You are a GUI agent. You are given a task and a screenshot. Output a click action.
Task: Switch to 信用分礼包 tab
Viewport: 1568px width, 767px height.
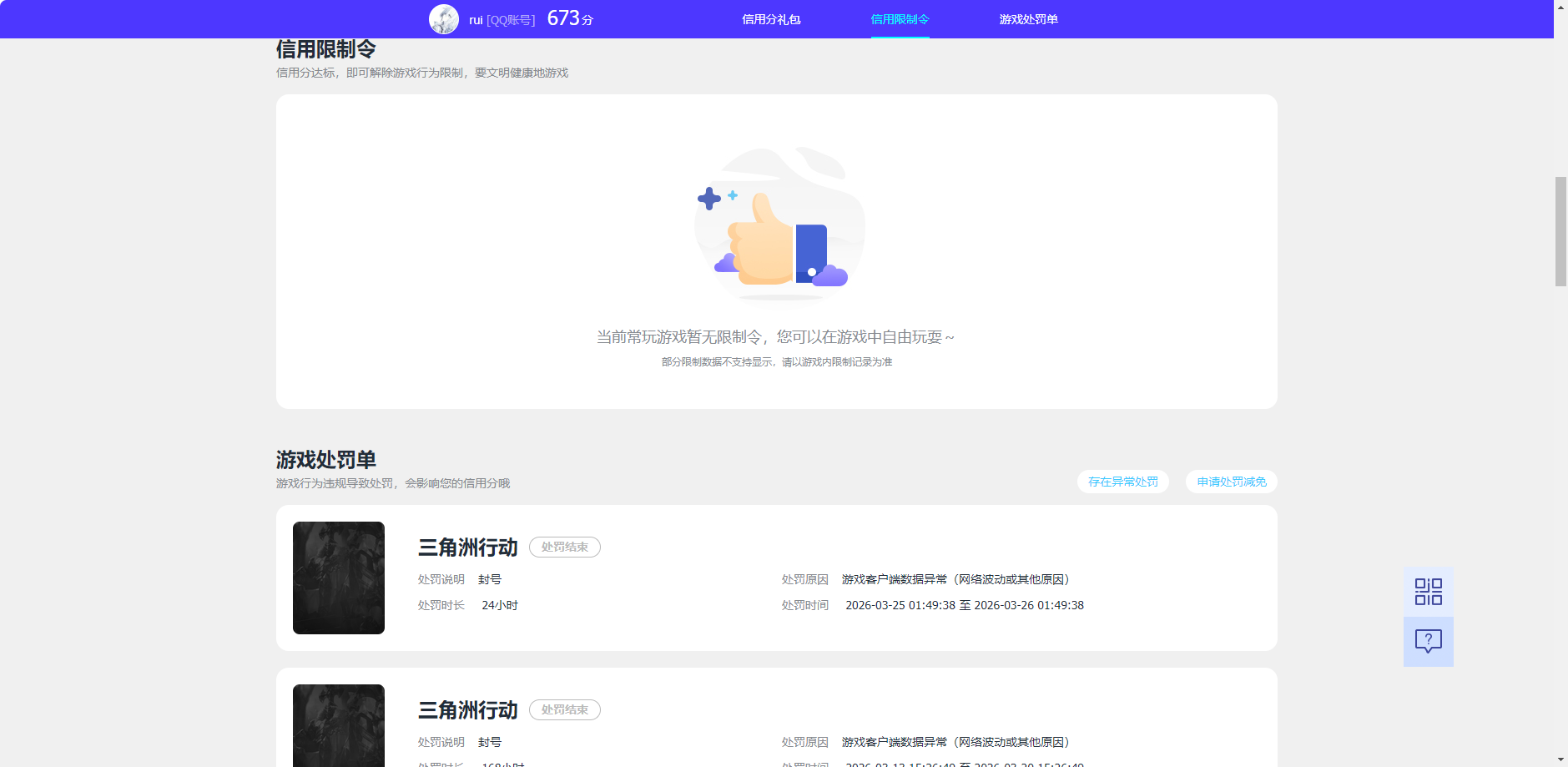[x=771, y=19]
